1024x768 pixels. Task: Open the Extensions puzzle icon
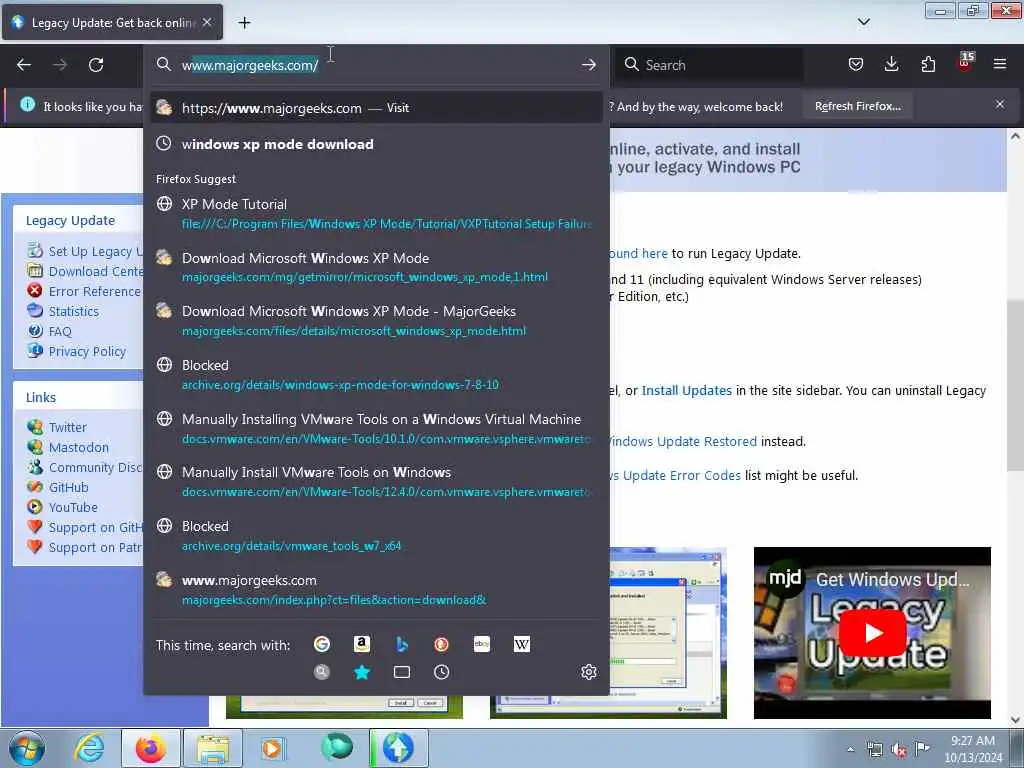pos(928,64)
